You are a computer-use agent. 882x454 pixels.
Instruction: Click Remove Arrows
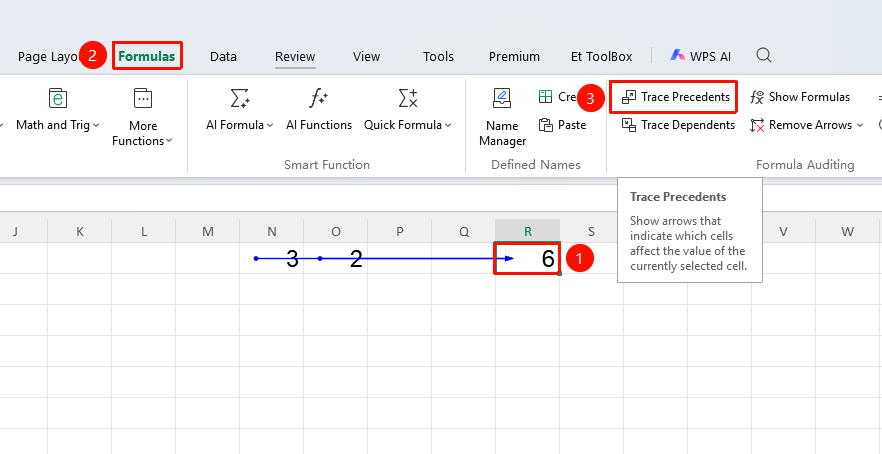802,125
